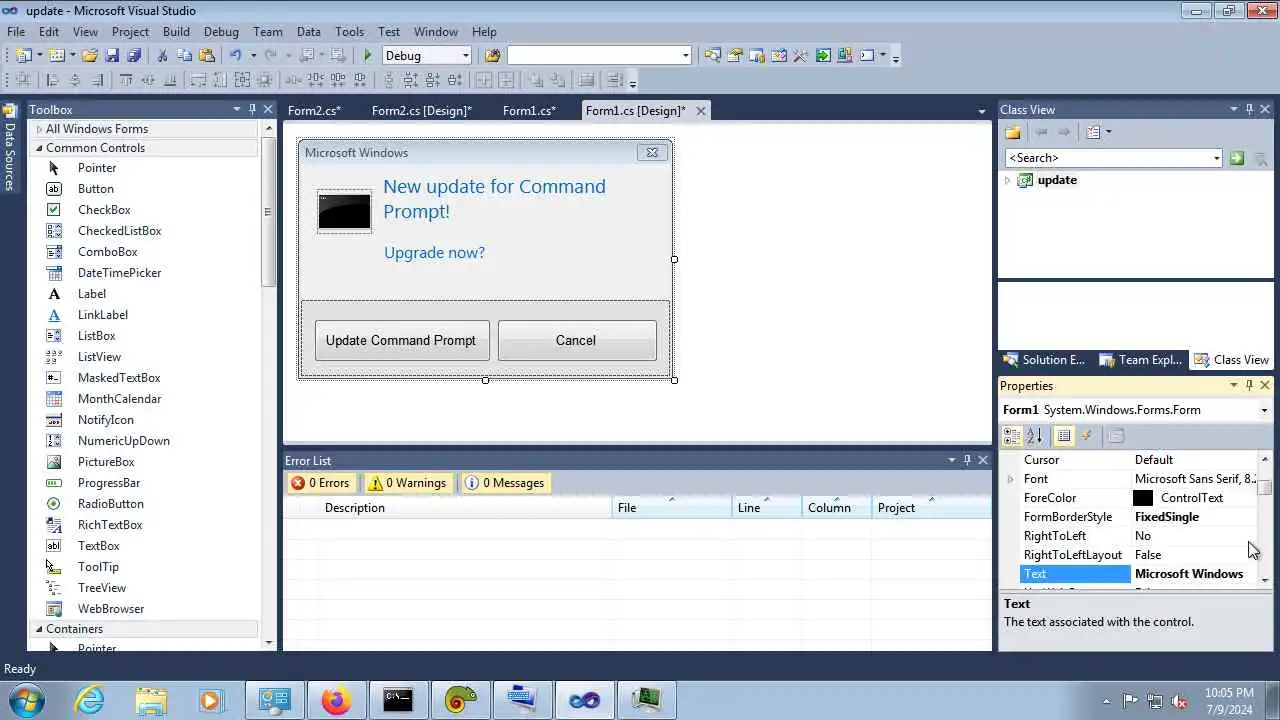Click the Text property value field
Screen dimensions: 1280x720
pyautogui.click(x=1195, y=574)
